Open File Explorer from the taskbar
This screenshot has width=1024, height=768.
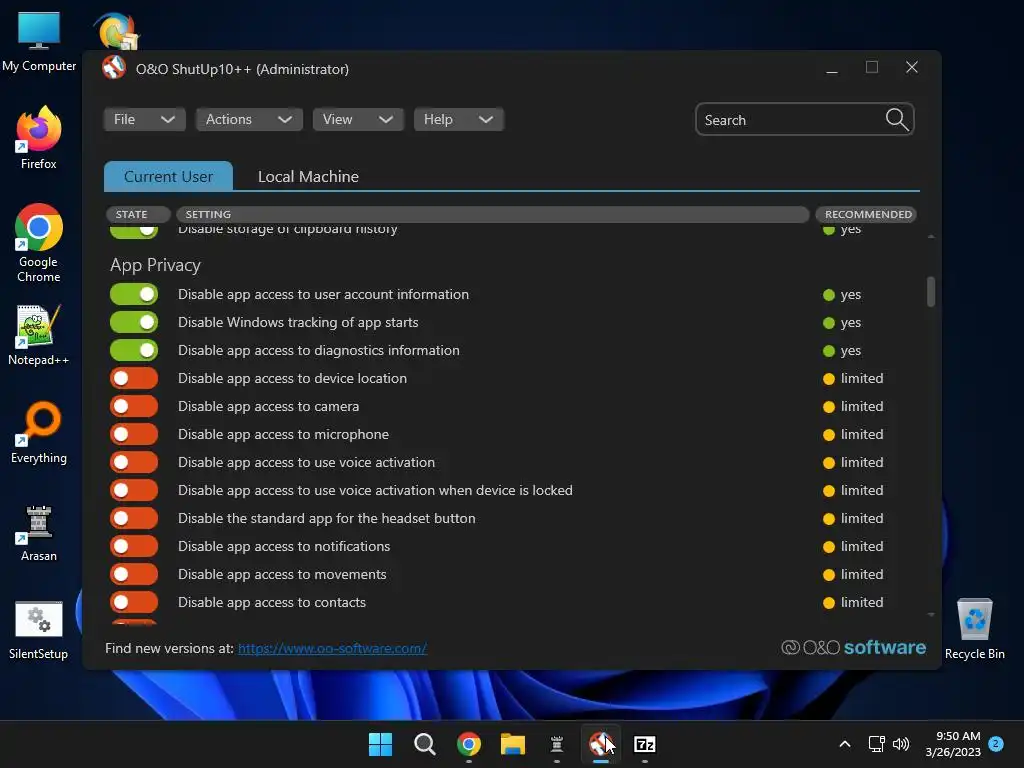click(x=513, y=744)
